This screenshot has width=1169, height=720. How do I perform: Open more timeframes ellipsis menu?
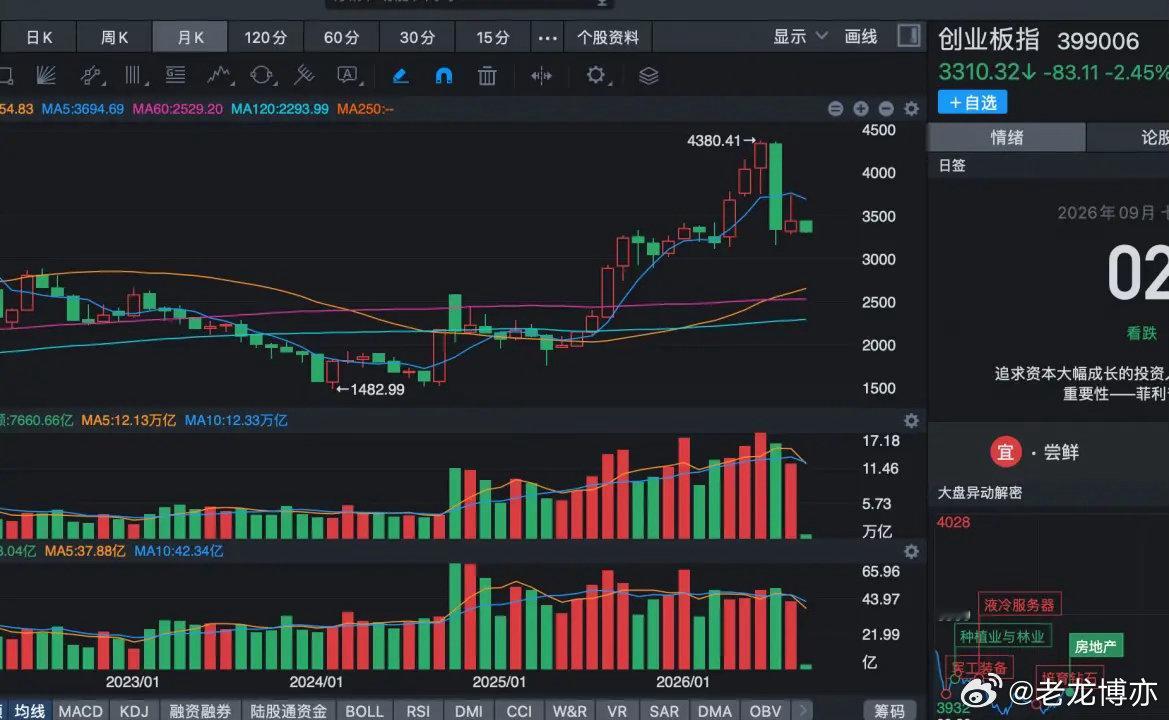pos(548,38)
